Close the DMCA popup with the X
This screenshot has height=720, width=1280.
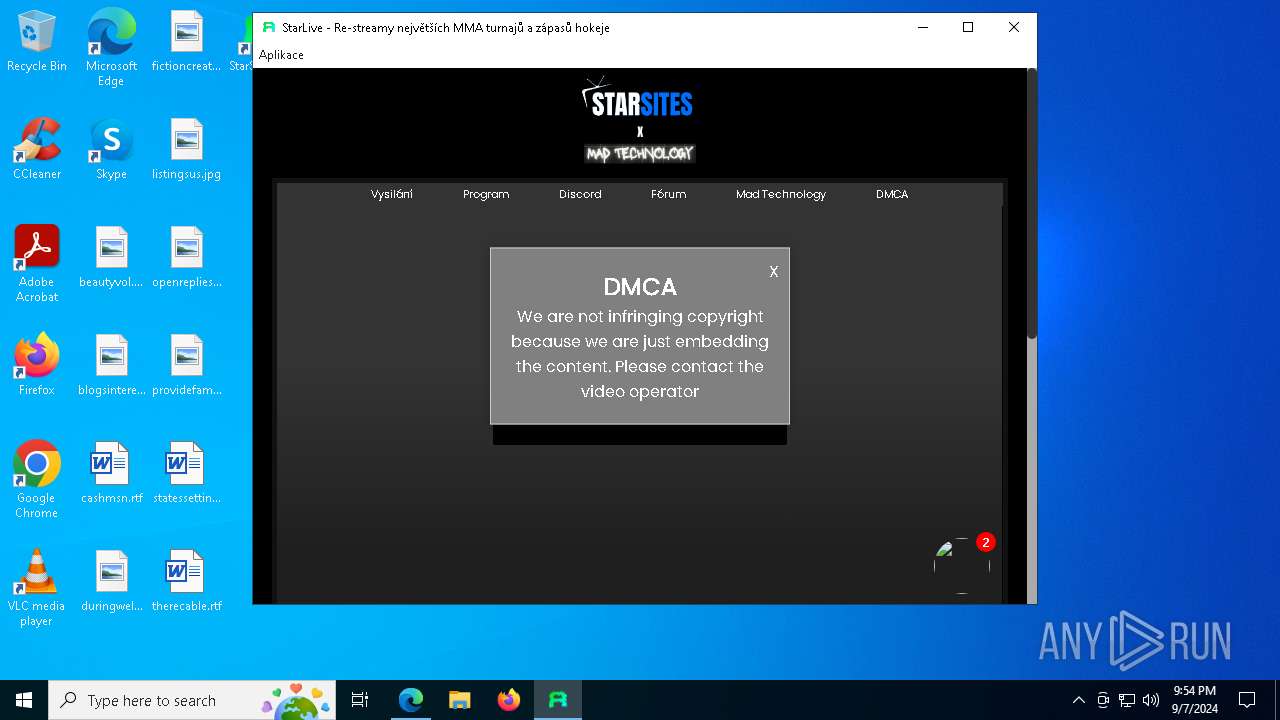773,272
